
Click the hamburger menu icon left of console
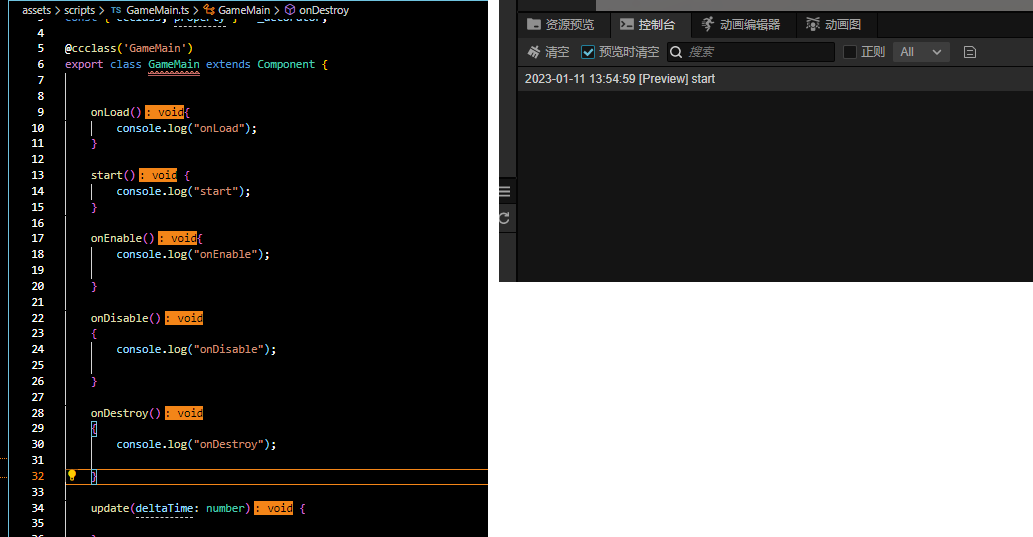[x=505, y=192]
